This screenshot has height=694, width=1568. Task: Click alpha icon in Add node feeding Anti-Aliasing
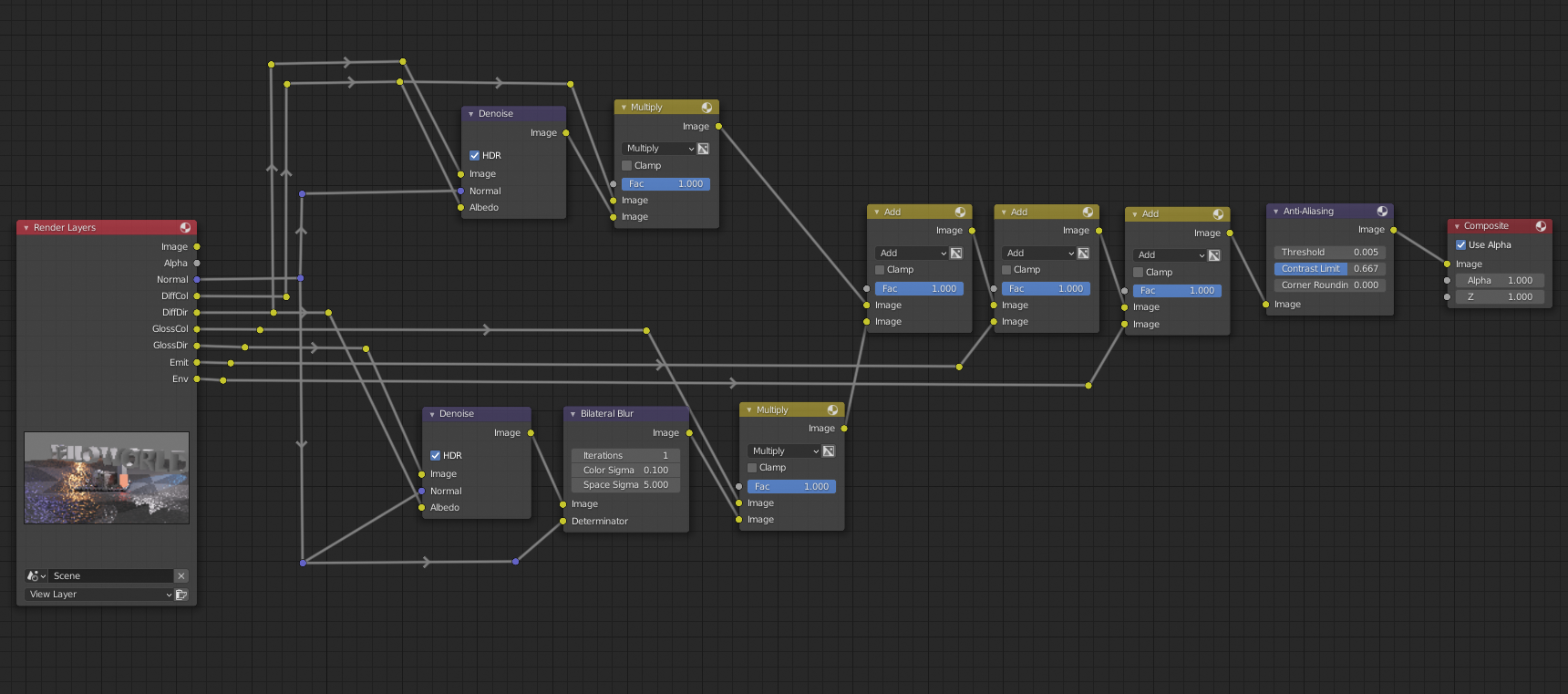(1214, 254)
